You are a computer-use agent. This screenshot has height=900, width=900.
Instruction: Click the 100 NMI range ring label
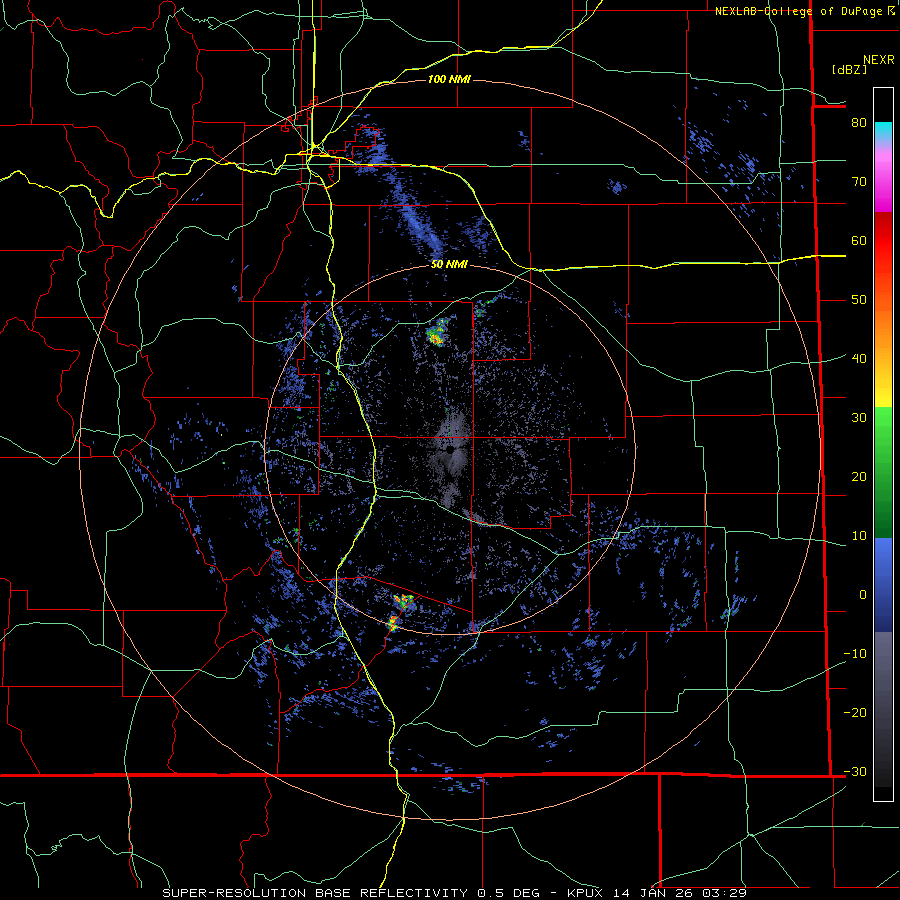(x=449, y=79)
